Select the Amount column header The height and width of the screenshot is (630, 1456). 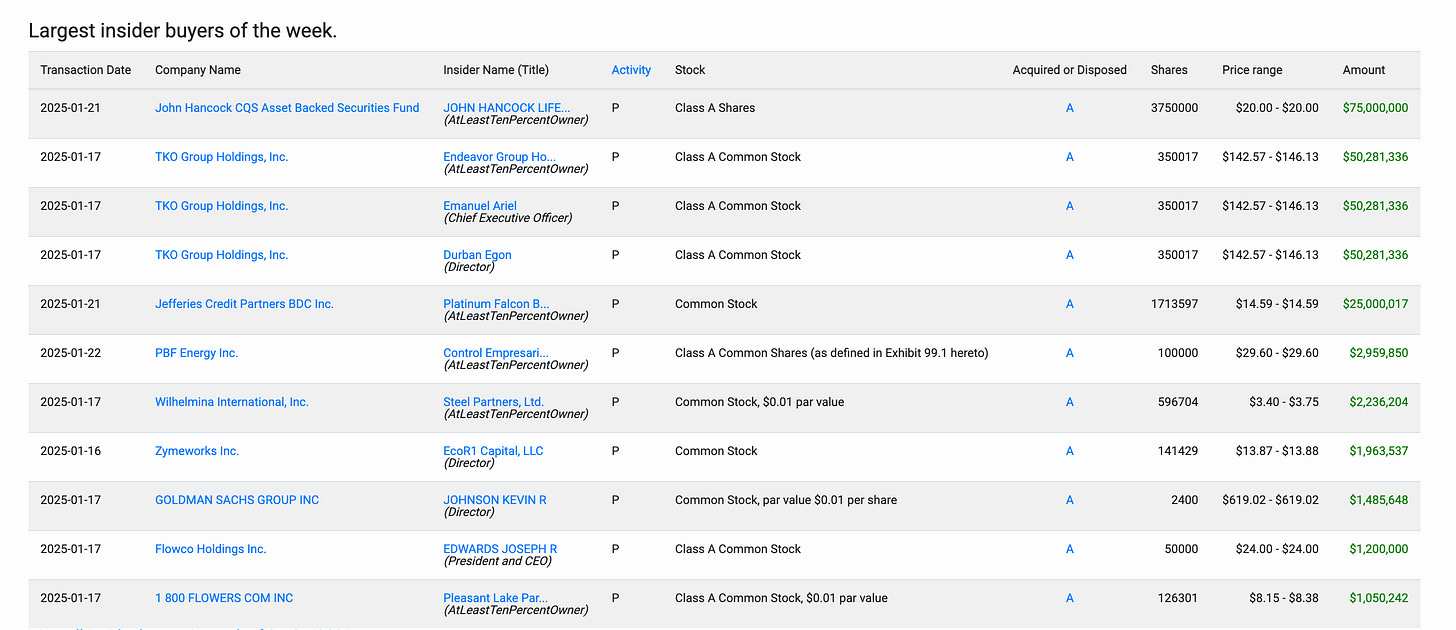tap(1364, 70)
